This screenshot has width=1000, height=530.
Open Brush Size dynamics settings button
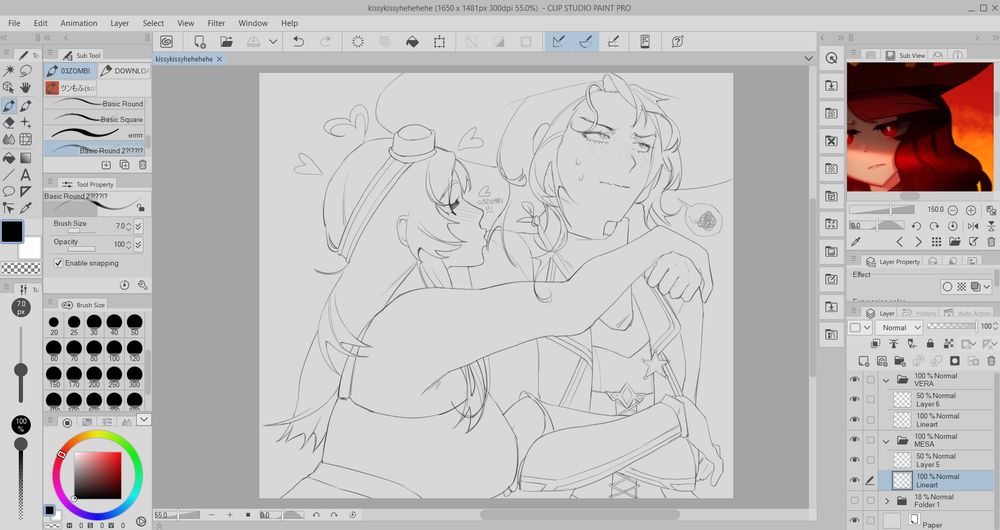point(138,226)
